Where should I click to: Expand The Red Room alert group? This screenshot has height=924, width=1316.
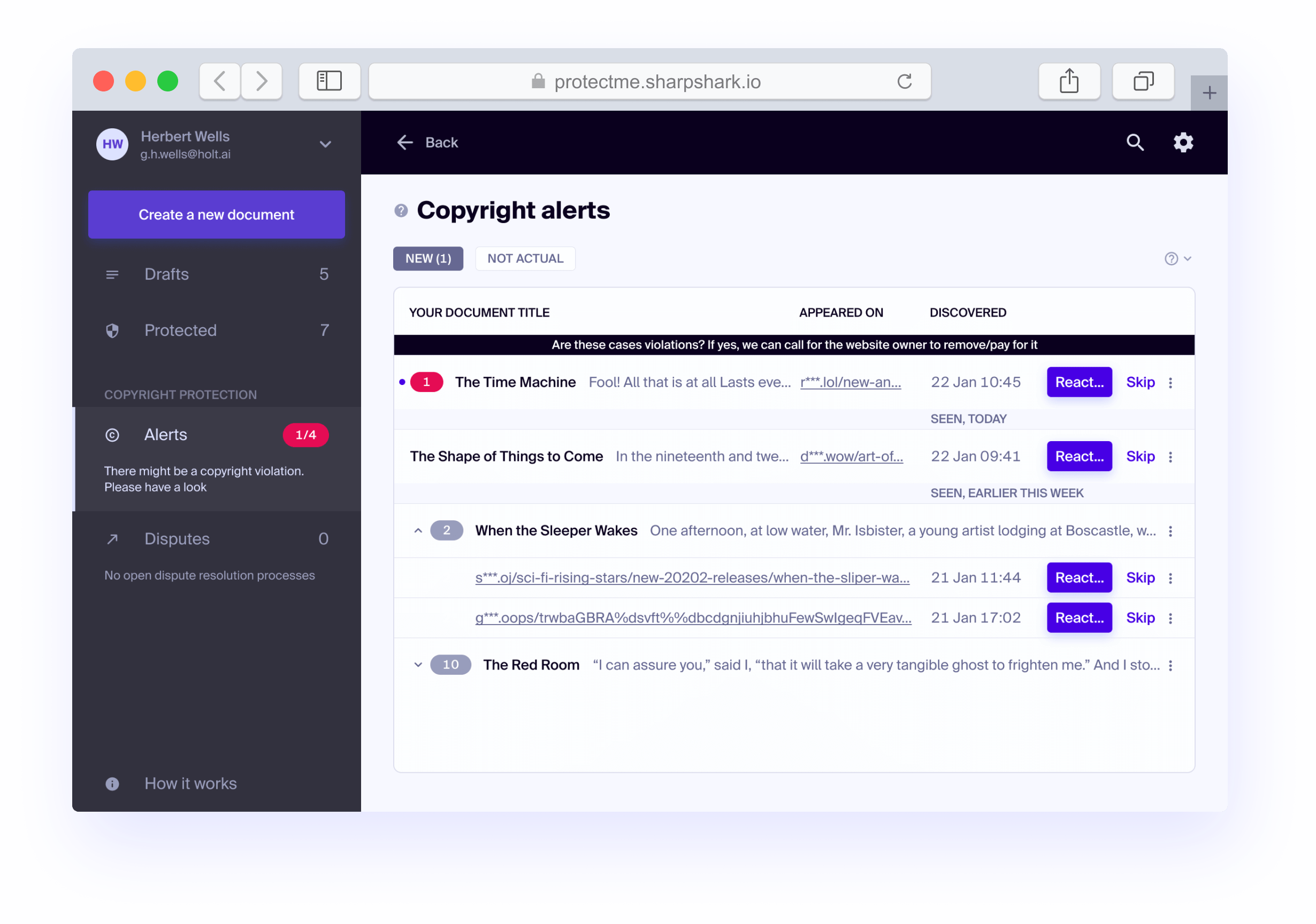[x=418, y=665]
